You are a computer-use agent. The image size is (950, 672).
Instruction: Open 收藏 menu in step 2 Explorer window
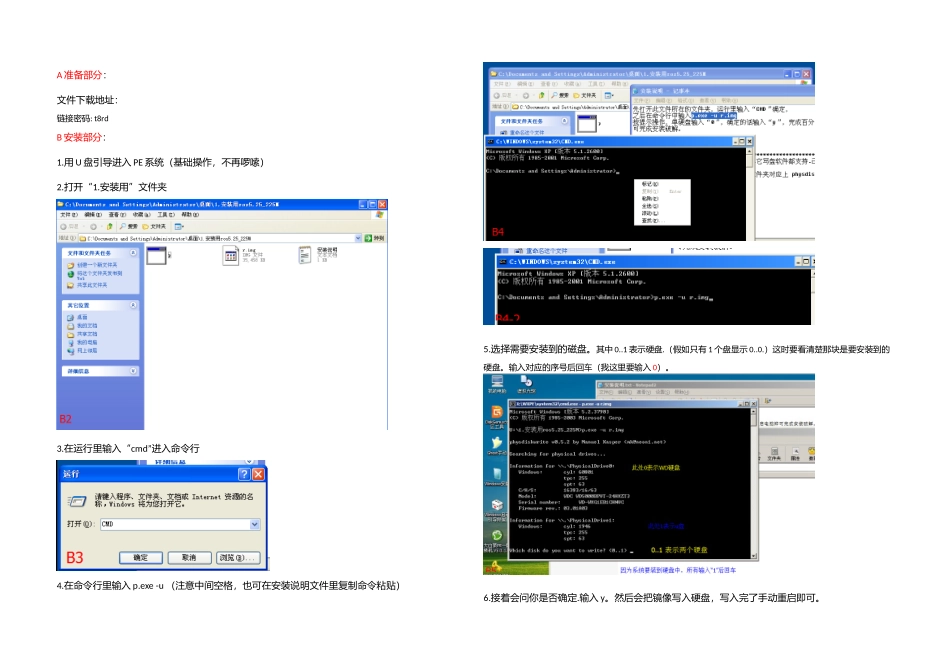click(x=142, y=215)
